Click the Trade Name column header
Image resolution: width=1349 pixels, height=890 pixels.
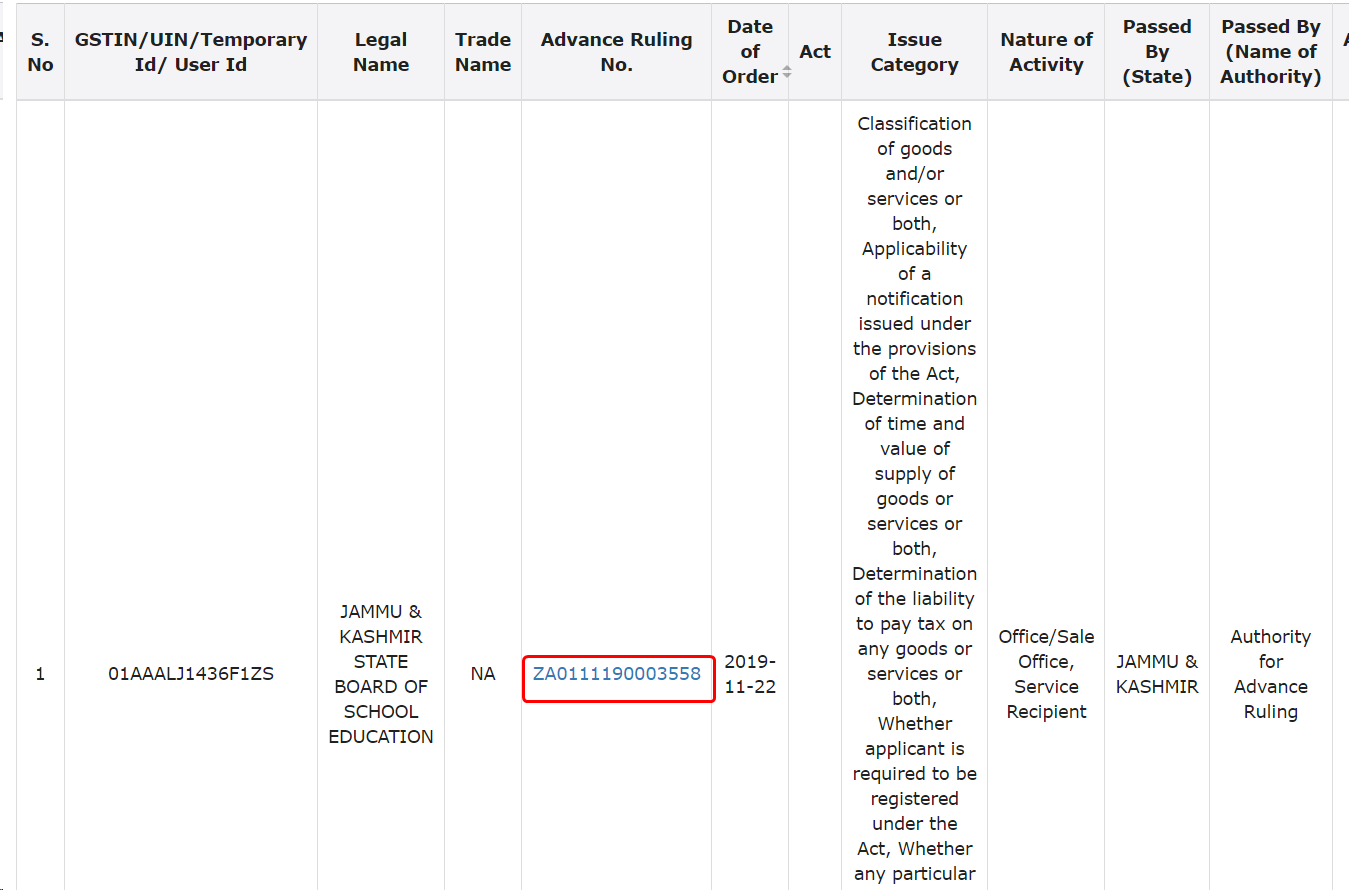coord(483,52)
